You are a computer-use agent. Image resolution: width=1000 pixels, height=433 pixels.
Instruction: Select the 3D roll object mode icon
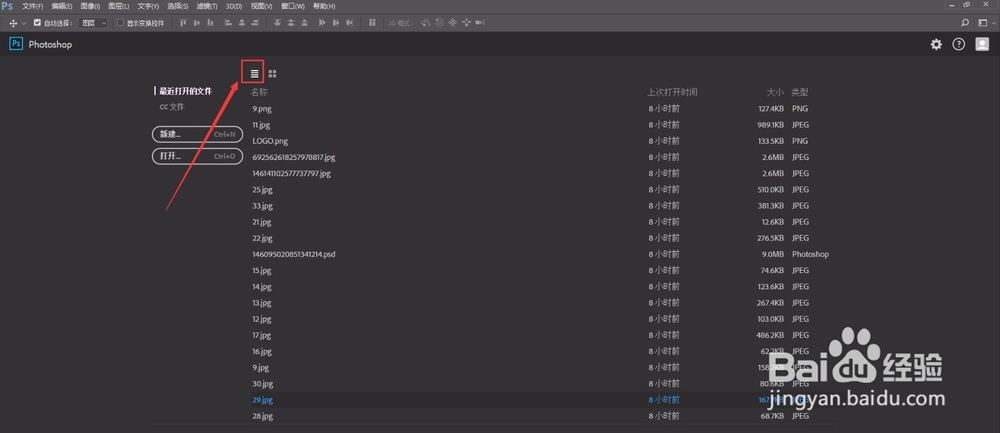coord(439,23)
